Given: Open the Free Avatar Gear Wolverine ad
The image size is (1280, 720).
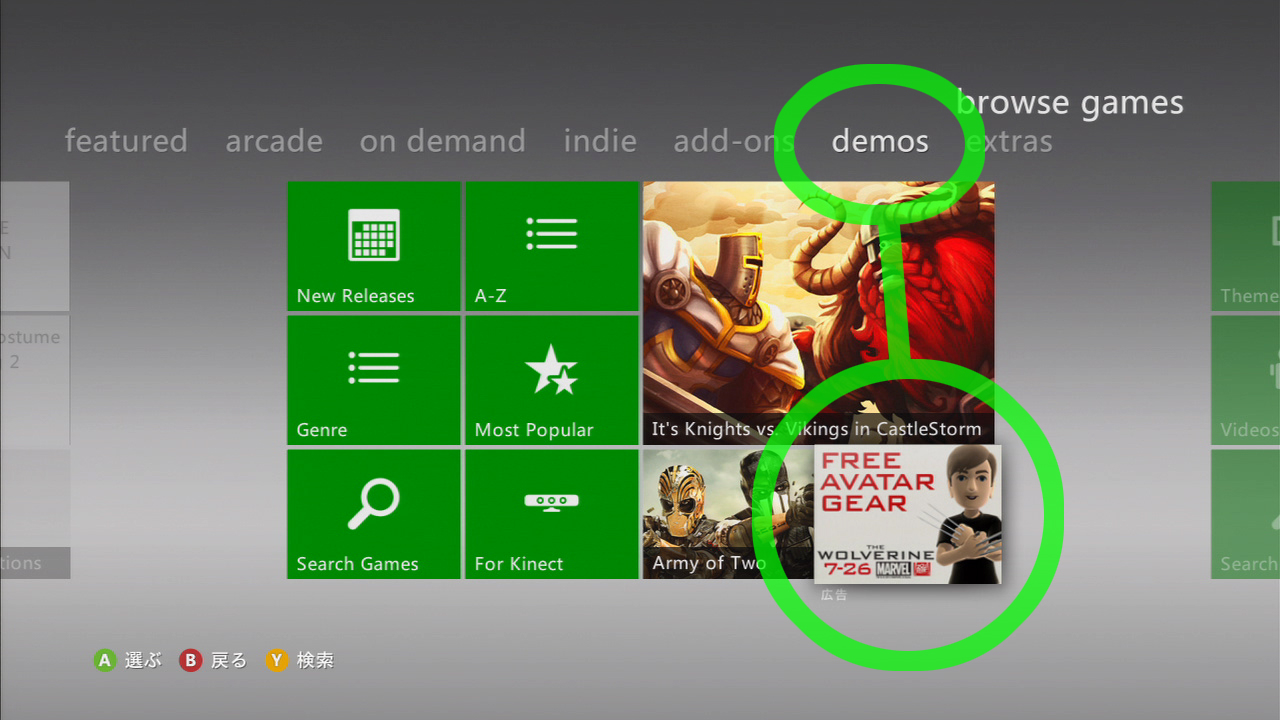Looking at the screenshot, I should pos(908,514).
